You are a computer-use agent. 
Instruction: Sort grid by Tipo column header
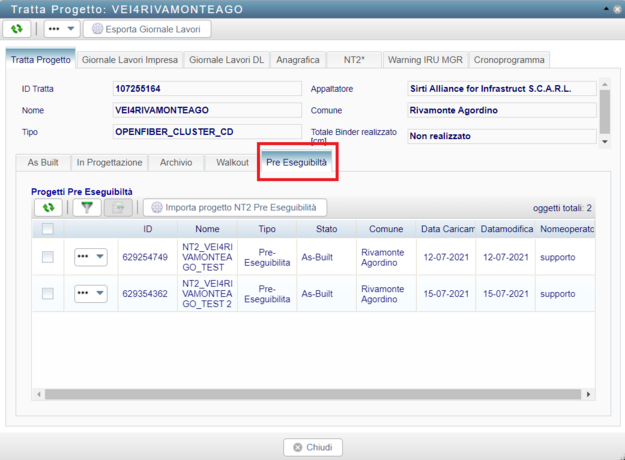click(267, 229)
